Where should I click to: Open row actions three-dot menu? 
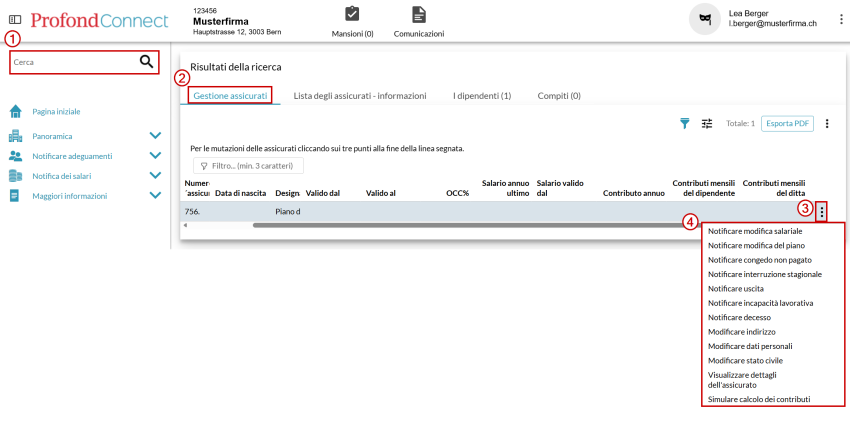(x=821, y=211)
